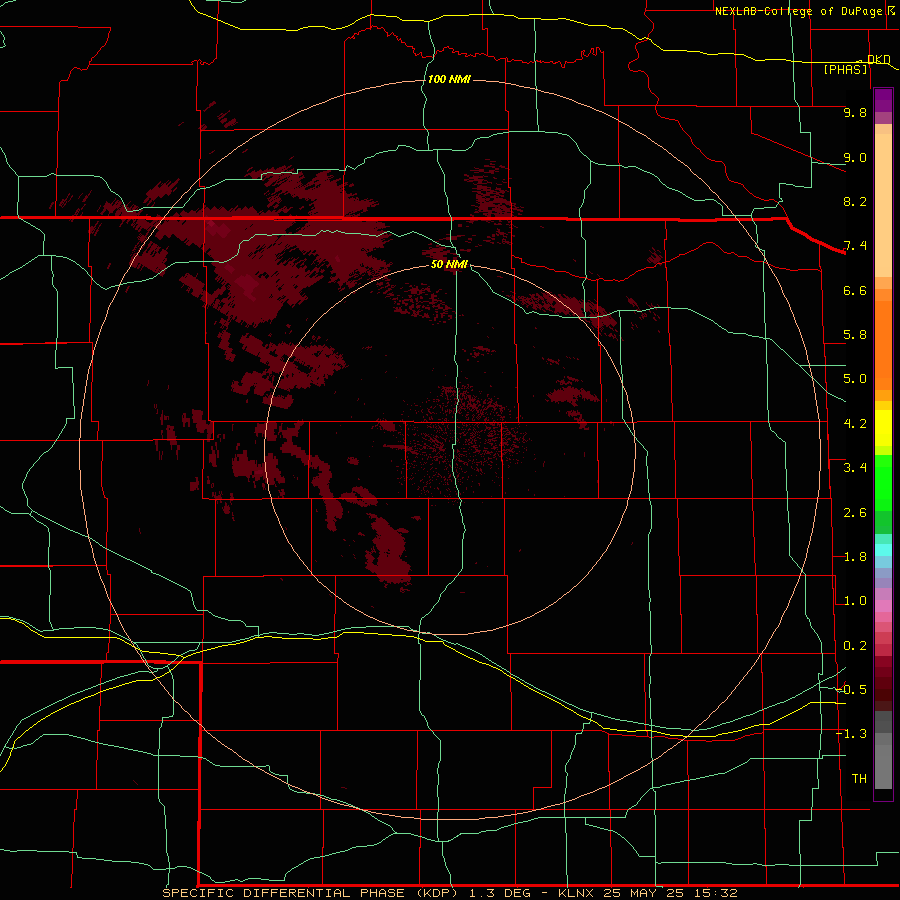Click the 9.0 value on the color scale

tap(855, 157)
